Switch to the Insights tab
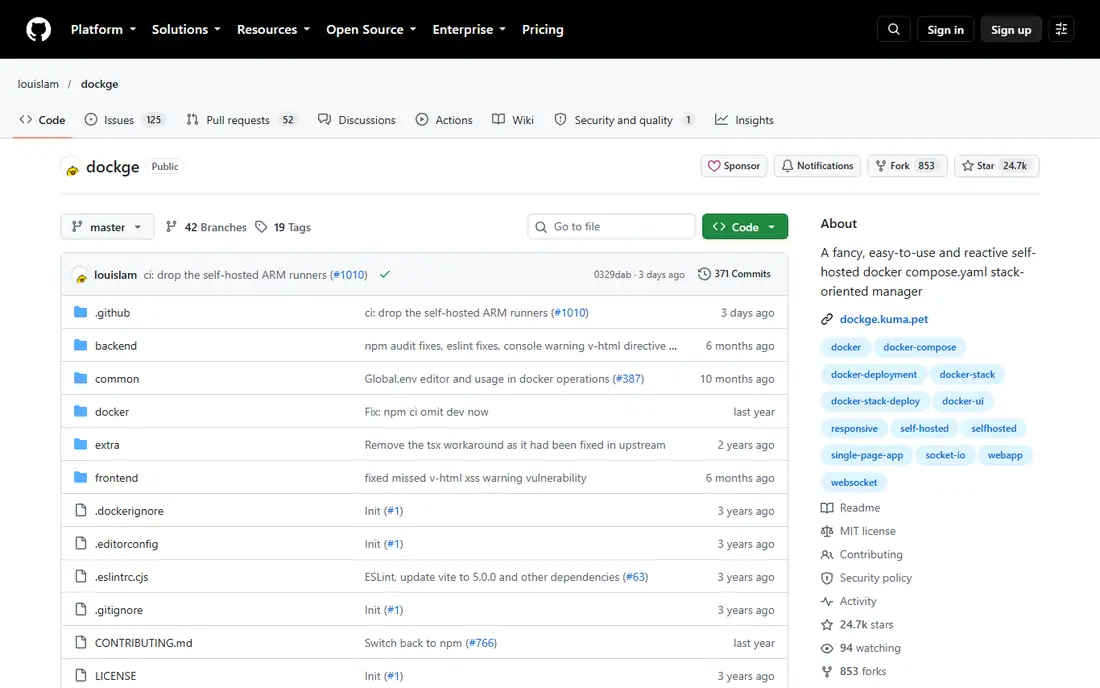The width and height of the screenshot is (1100, 688). tap(744, 120)
